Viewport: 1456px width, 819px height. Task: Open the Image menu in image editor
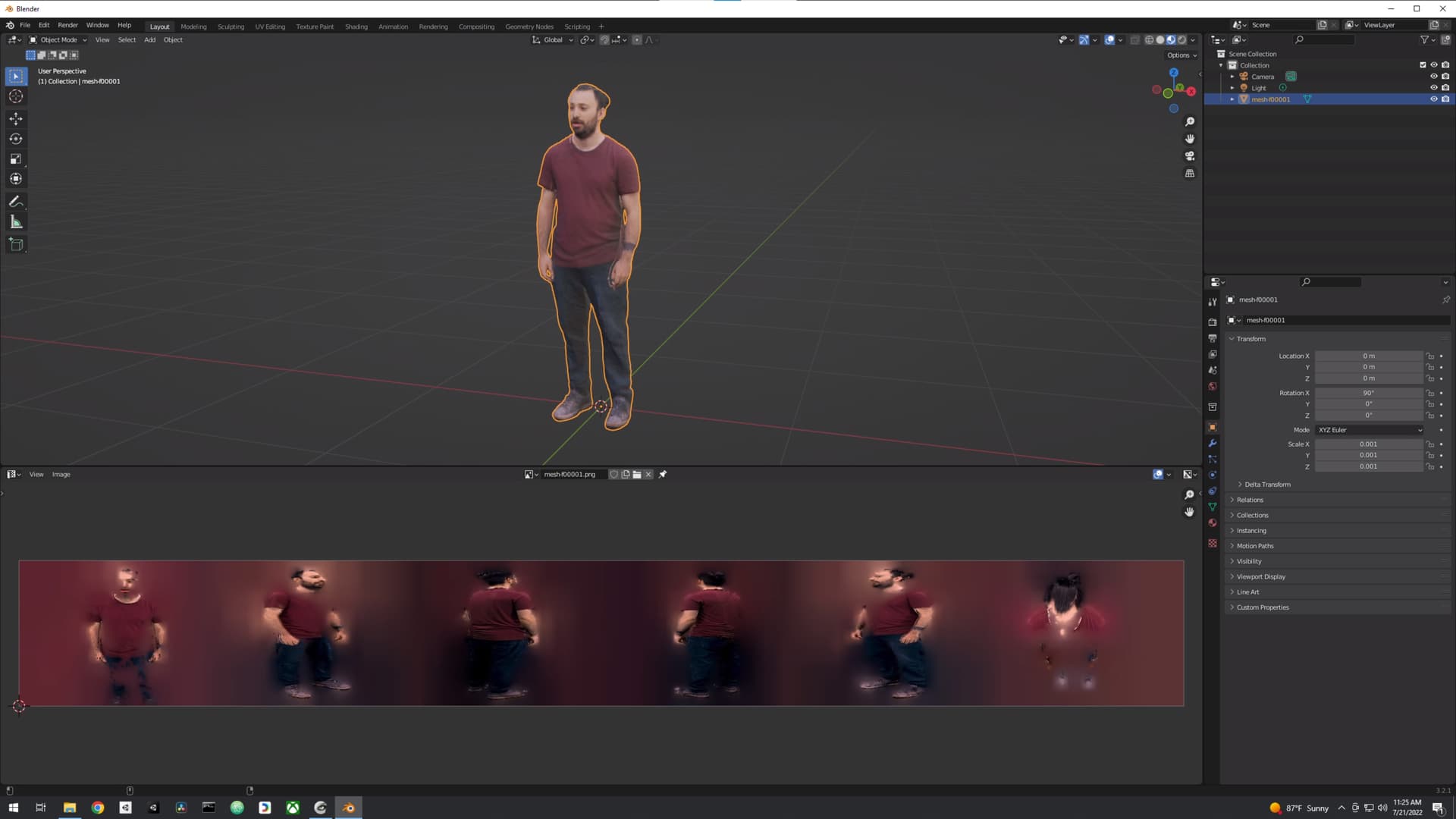coord(61,475)
